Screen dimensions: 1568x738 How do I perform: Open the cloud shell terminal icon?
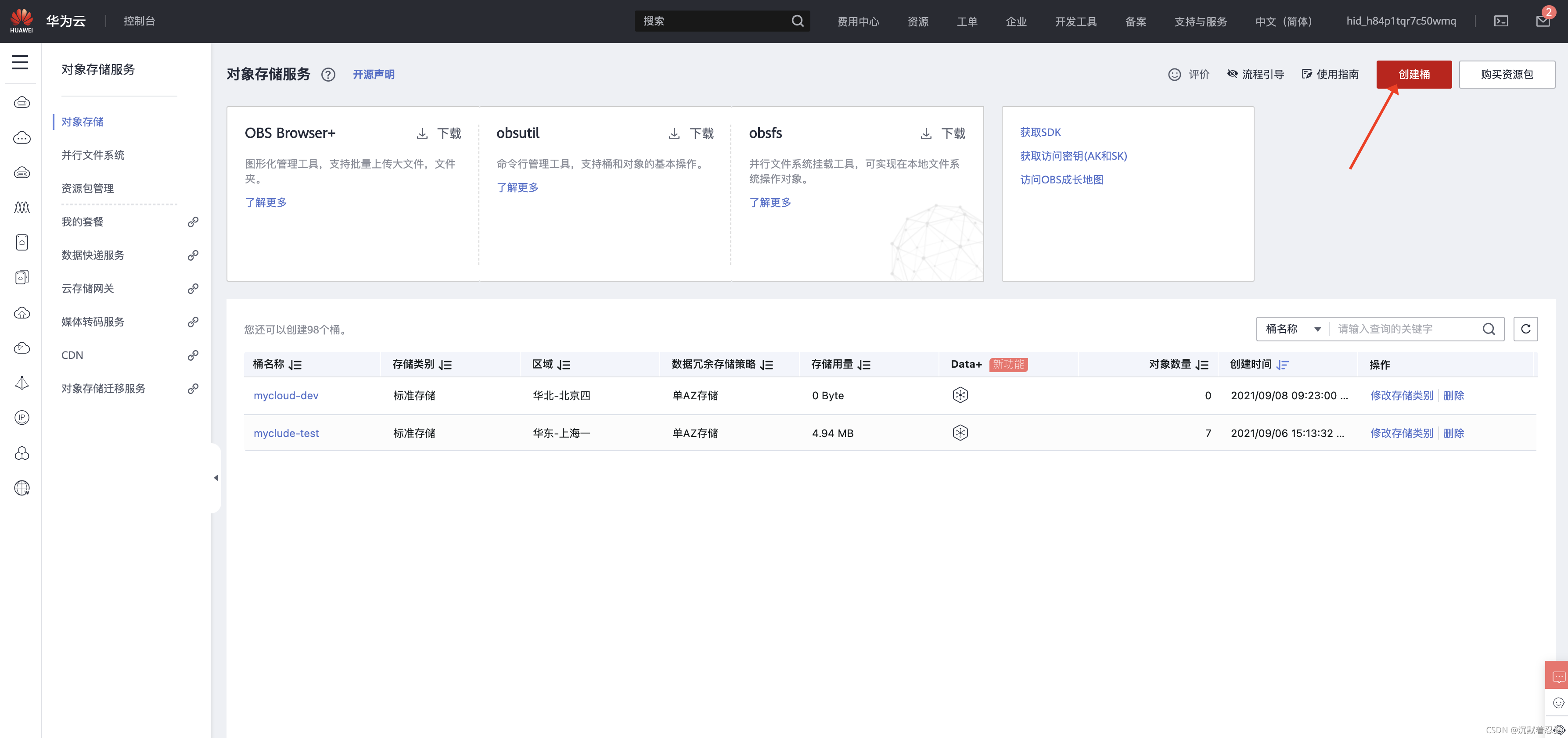coord(1501,21)
